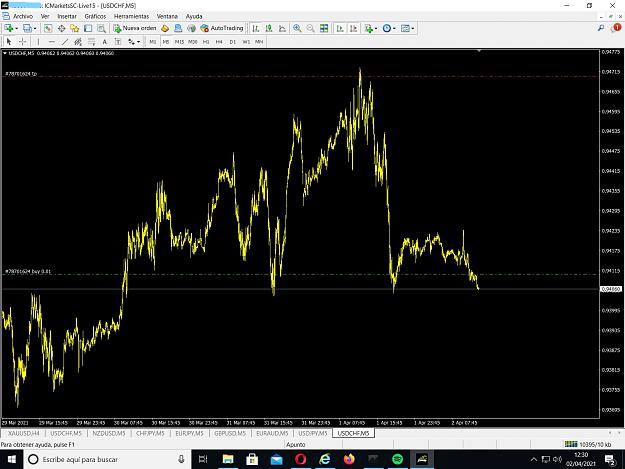Click the chart shift marker at chart top
Screen dimensions: 625x469
(479, 51)
